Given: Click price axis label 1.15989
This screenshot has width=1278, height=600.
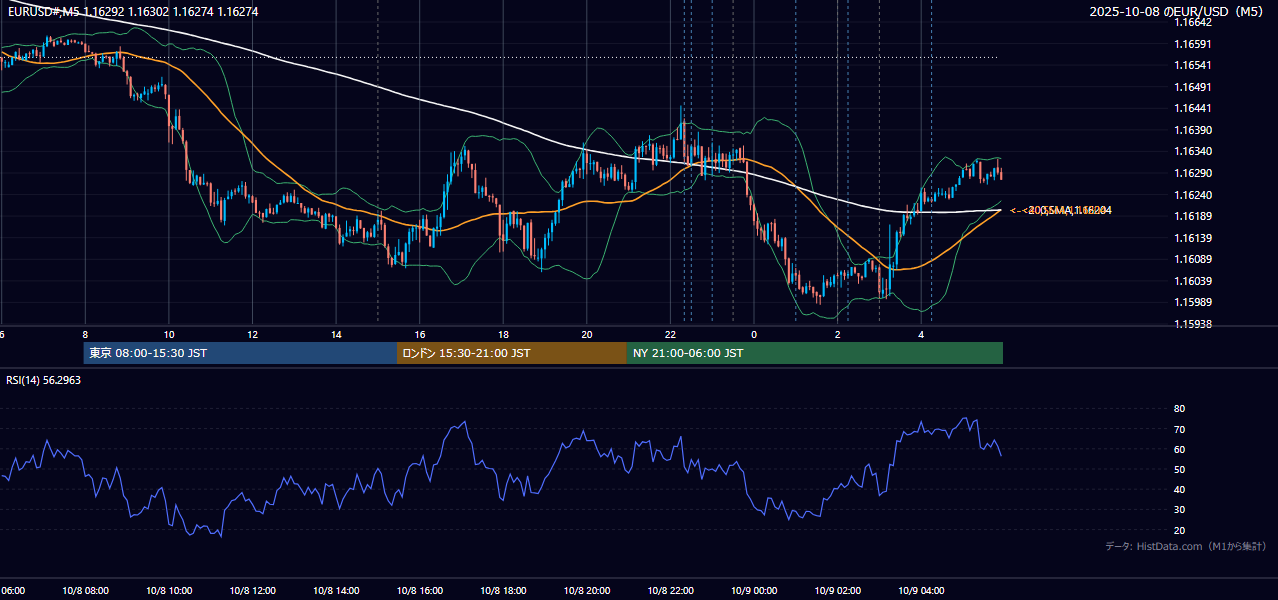Looking at the screenshot, I should click(x=1192, y=302).
